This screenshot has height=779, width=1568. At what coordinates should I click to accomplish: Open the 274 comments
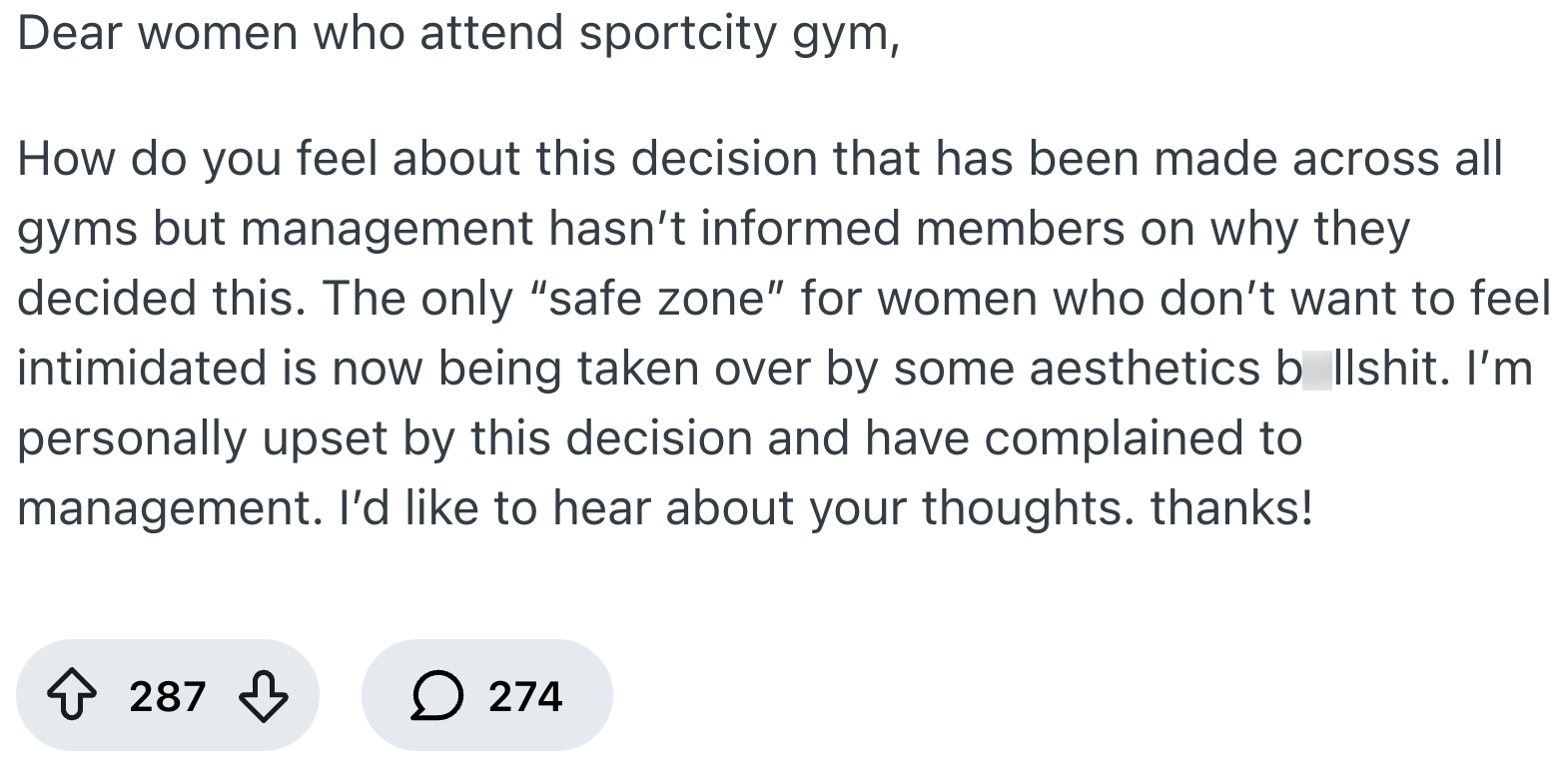click(x=525, y=696)
